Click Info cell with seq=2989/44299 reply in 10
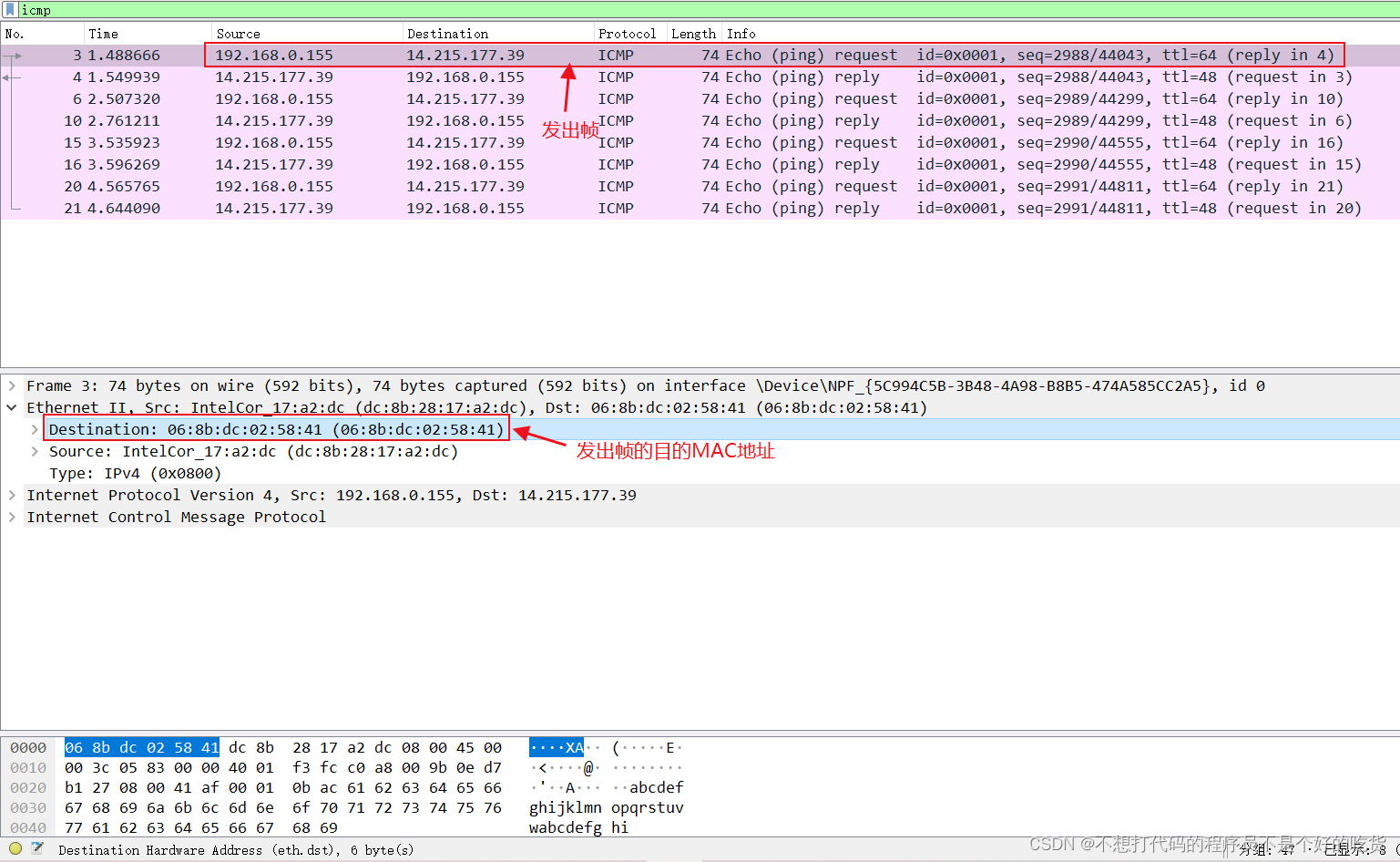Viewport: 1400px width, 862px height. click(1034, 99)
